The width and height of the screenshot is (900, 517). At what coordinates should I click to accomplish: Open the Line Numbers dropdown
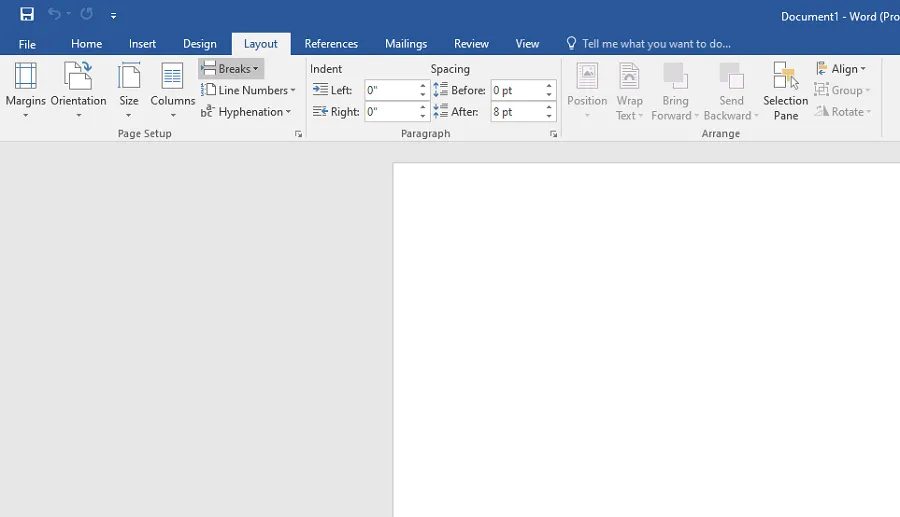tap(248, 90)
